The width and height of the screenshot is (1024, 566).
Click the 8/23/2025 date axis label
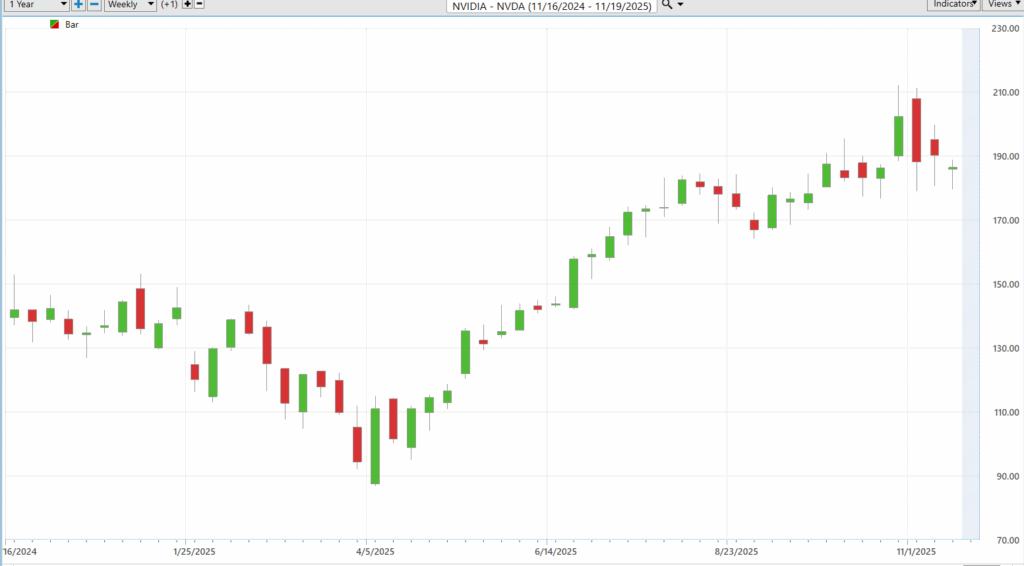click(x=736, y=552)
